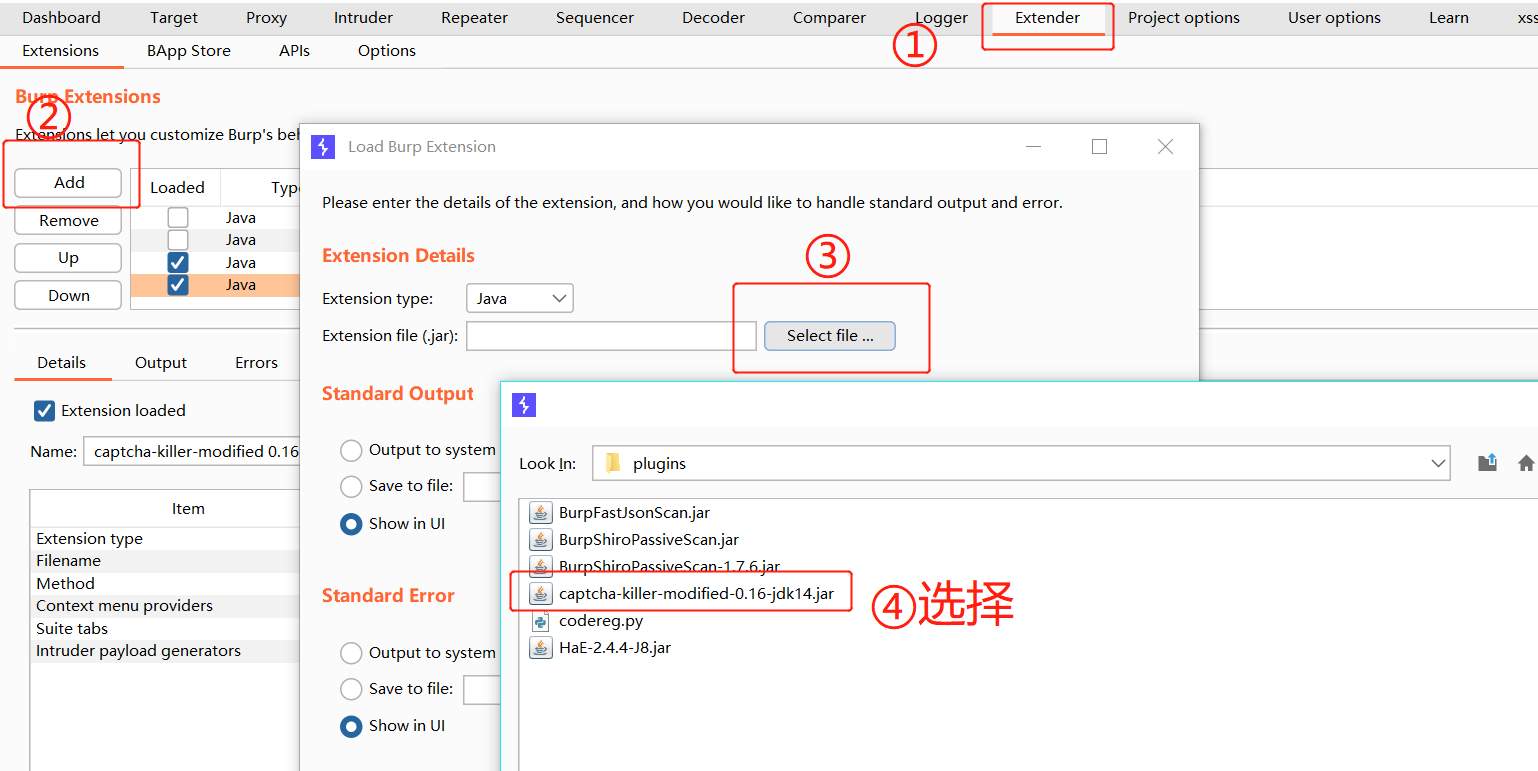Uncheck the third Java extension checkbox
This screenshot has width=1538, height=771.
coord(178,263)
